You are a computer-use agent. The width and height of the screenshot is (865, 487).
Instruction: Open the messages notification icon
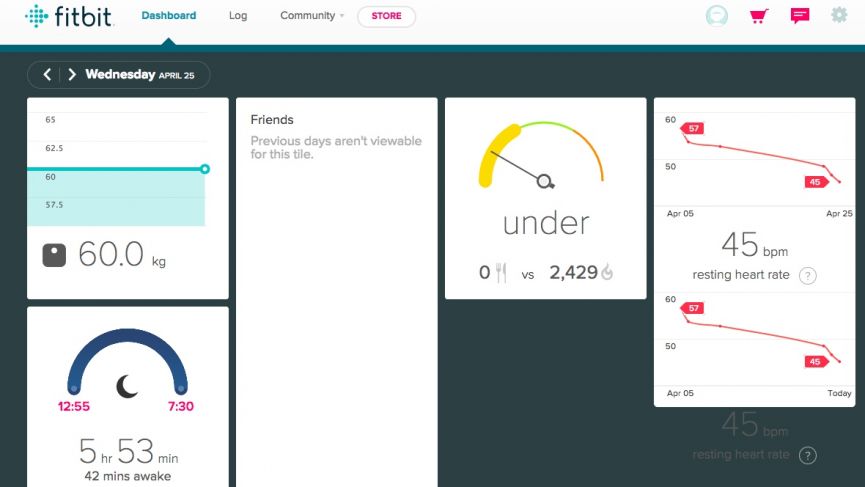(799, 16)
